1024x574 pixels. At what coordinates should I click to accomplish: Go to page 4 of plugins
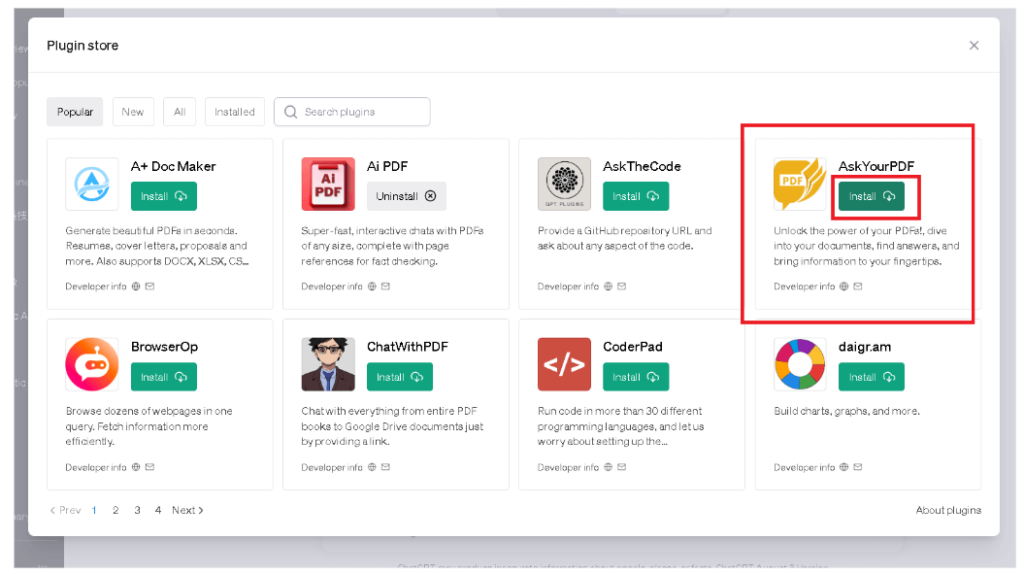tap(158, 510)
